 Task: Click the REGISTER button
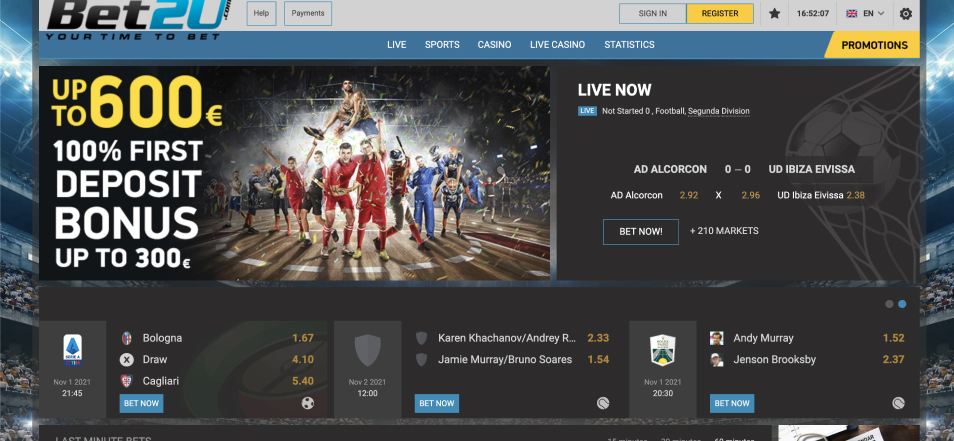point(720,13)
